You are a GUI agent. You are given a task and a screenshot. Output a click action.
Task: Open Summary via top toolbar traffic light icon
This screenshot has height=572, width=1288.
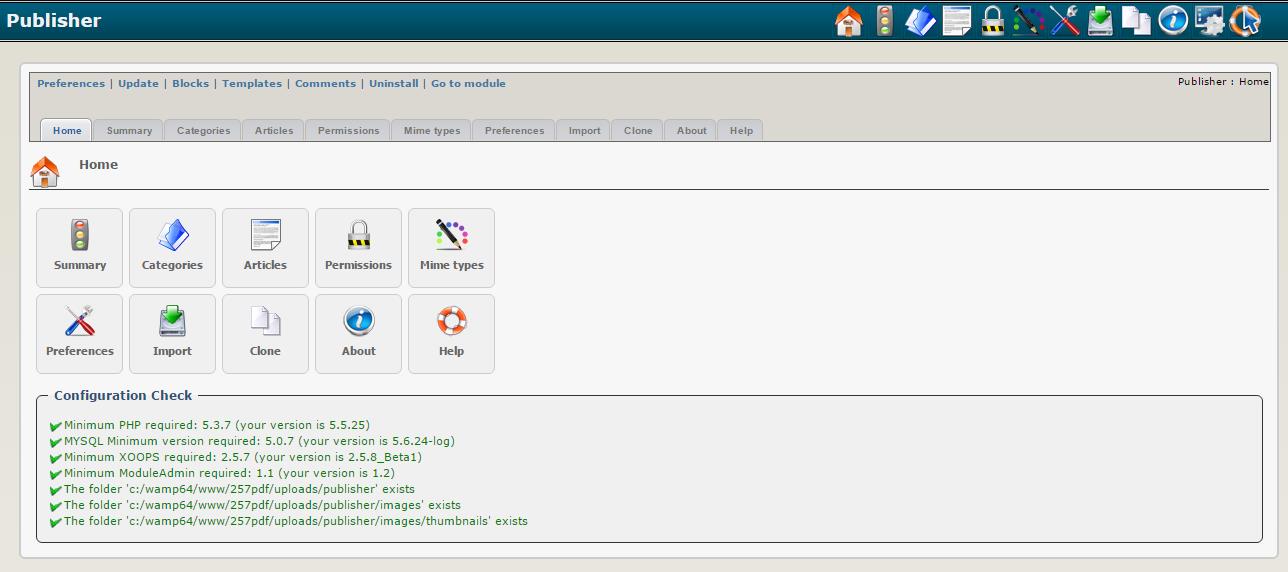click(884, 21)
